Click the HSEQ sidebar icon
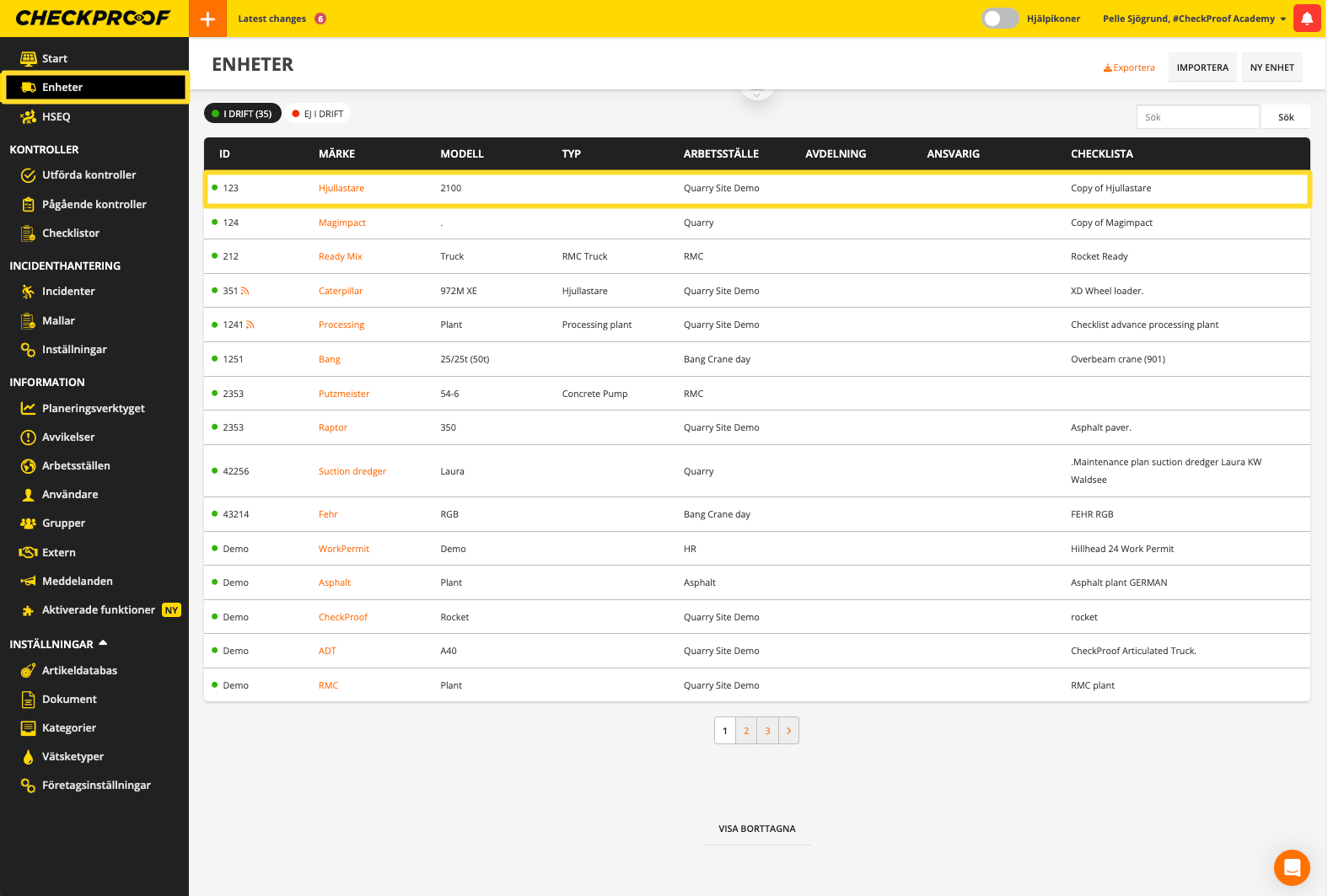Image resolution: width=1328 pixels, height=896 pixels. [x=28, y=117]
